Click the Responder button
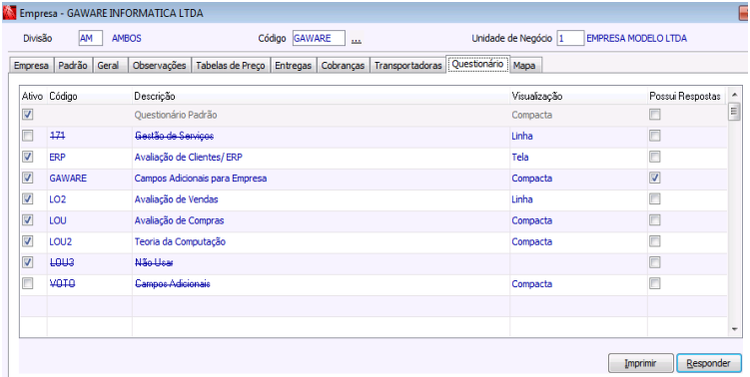Image resolution: width=750 pixels, height=377 pixels. 709,363
